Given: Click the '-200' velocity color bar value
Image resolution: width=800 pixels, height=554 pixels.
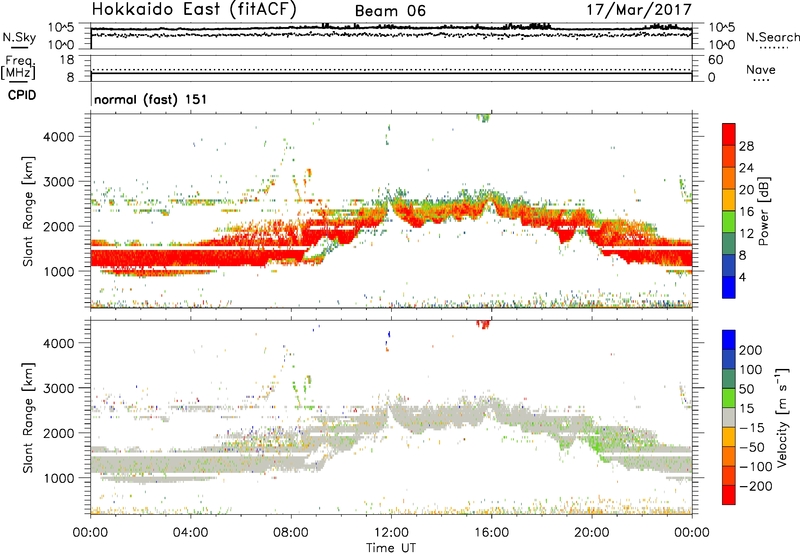Looking at the screenshot, I should [x=756, y=486].
